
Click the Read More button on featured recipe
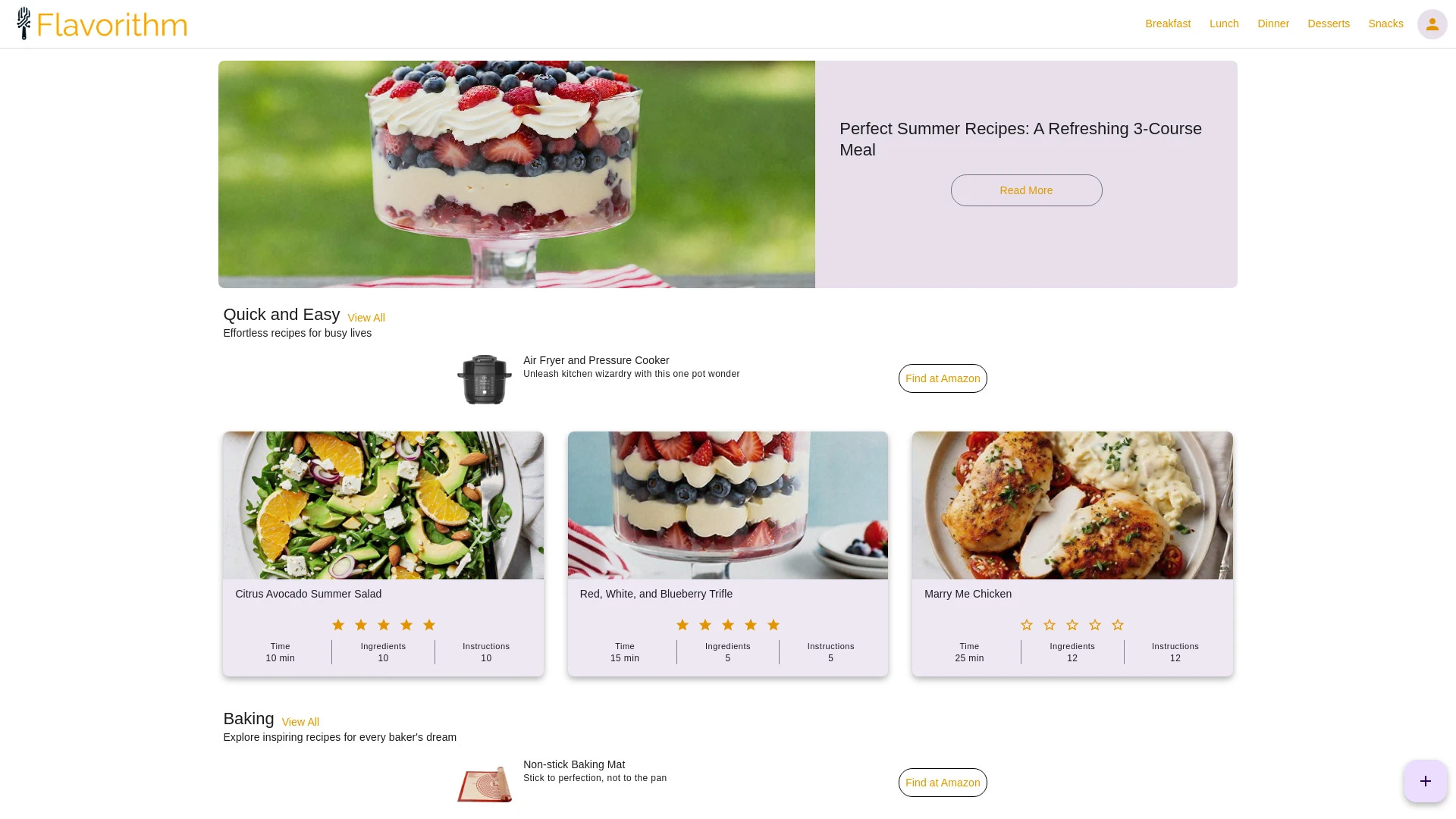click(x=1026, y=190)
